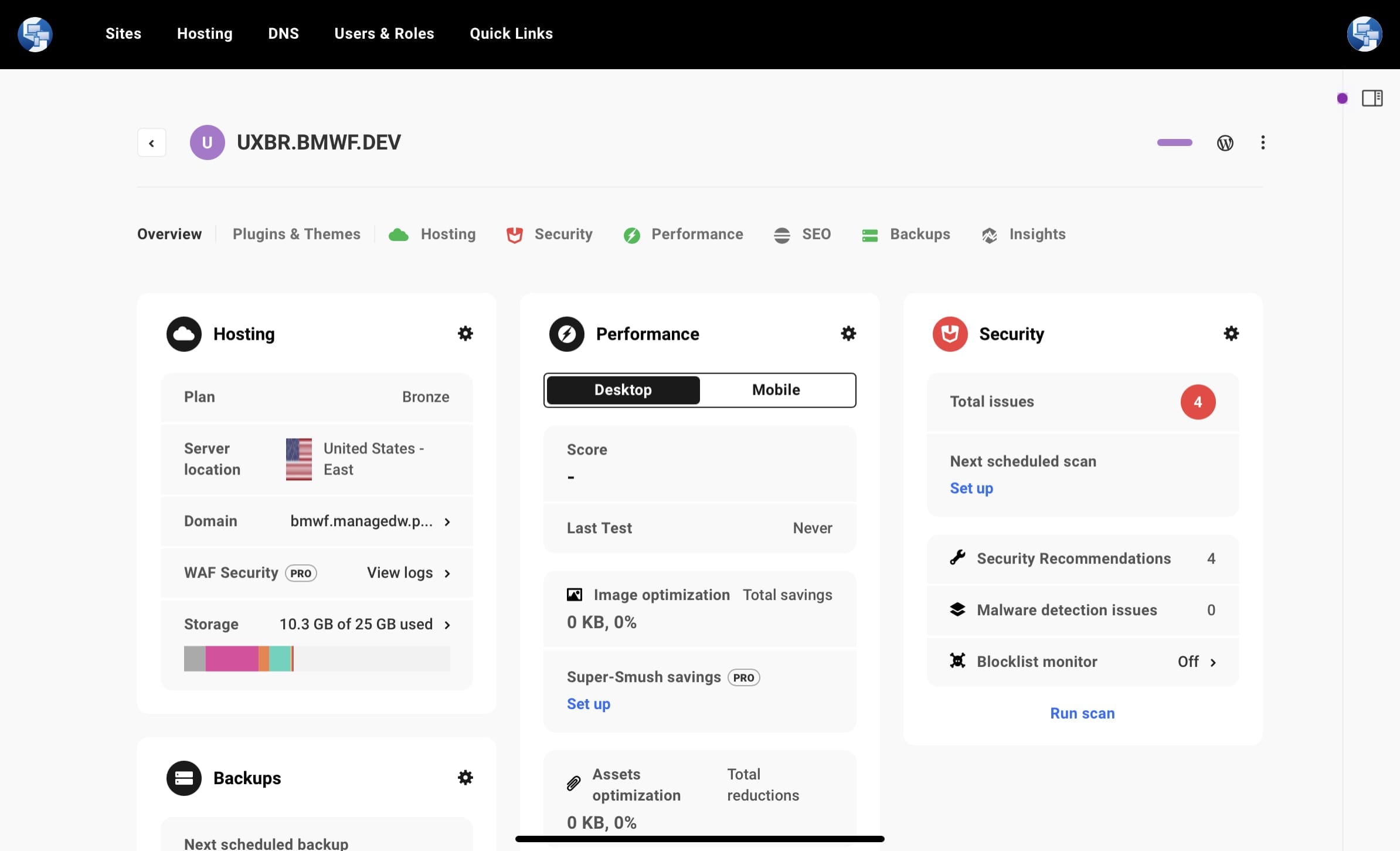
Task: Open Security card settings gear
Action: pyautogui.click(x=1231, y=334)
